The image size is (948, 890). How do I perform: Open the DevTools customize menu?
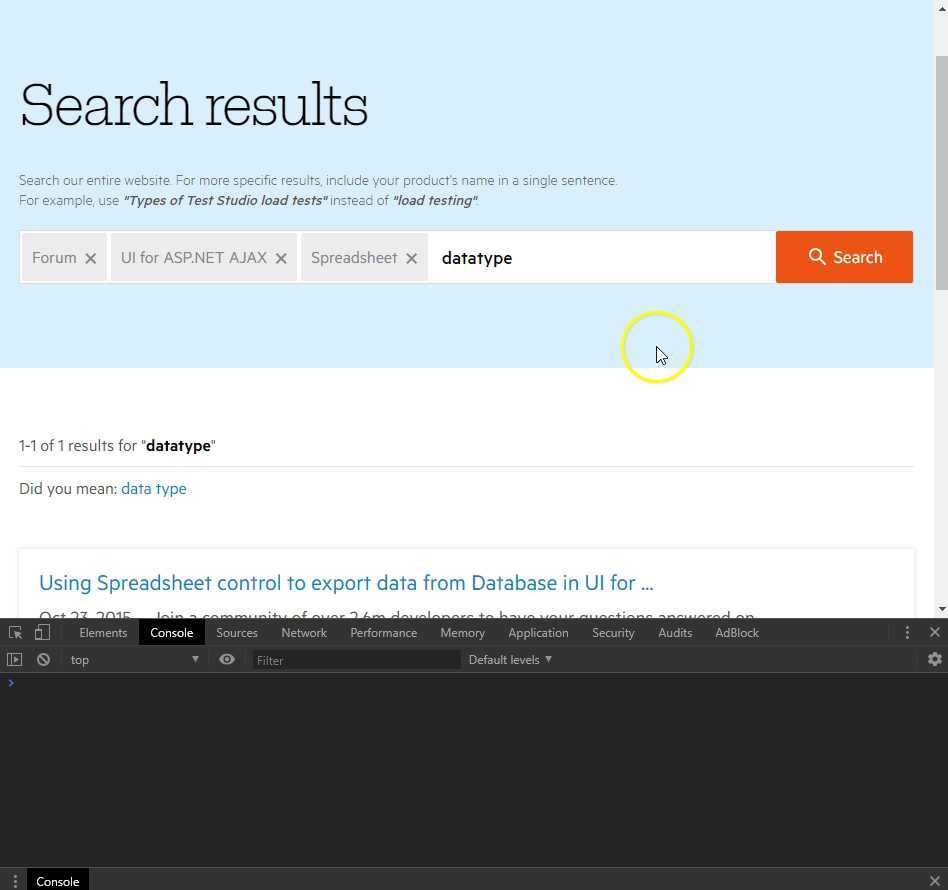point(907,632)
